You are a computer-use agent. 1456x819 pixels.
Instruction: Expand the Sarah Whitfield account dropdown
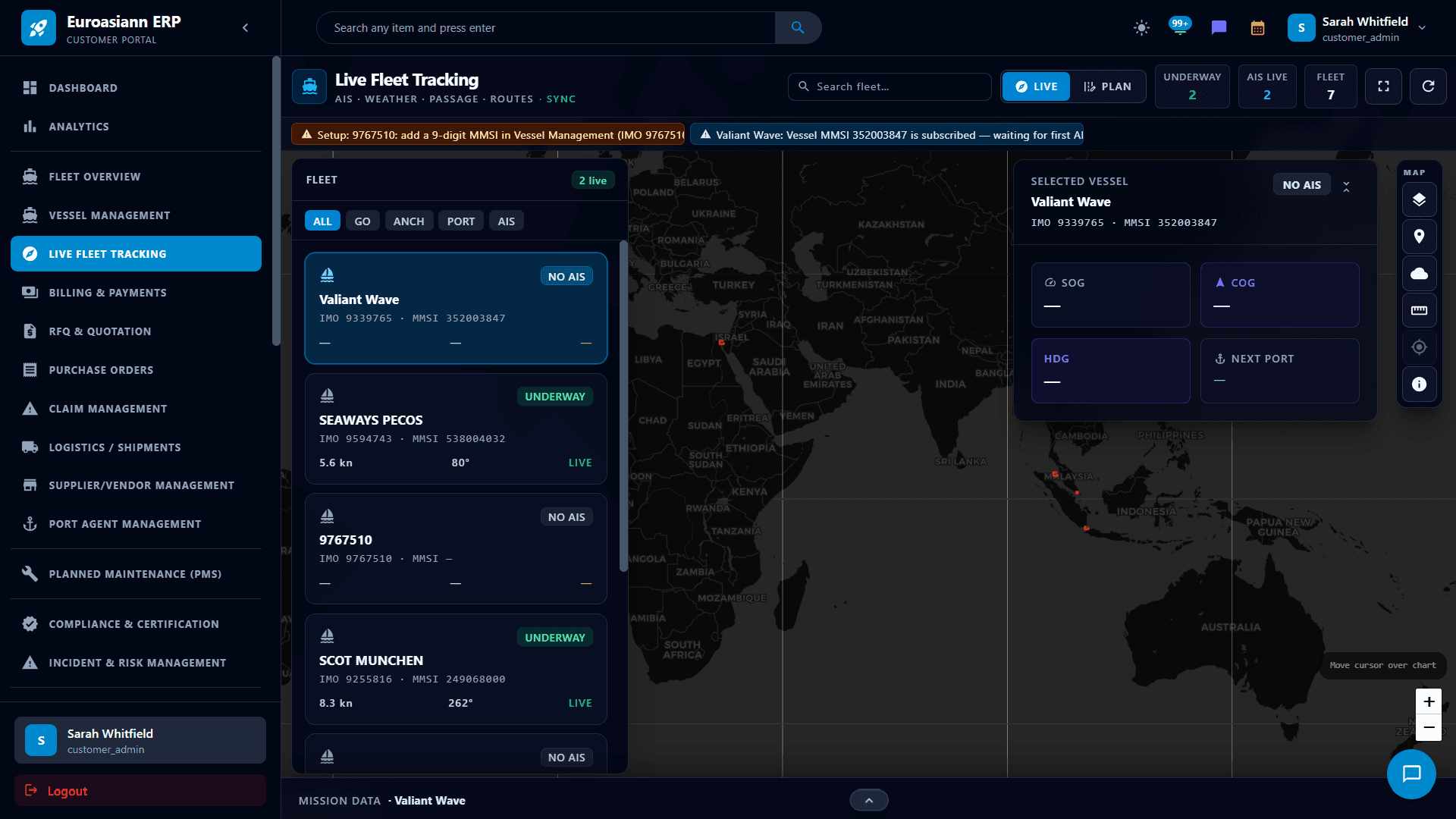(1422, 27)
